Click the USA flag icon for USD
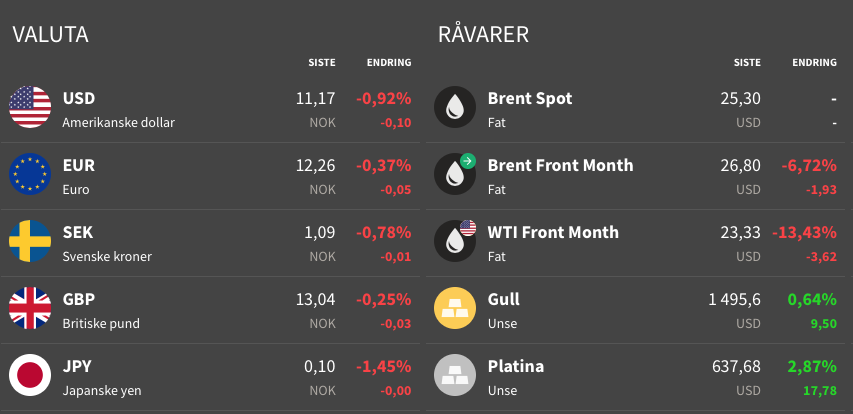This screenshot has height=414, width=853. point(30,107)
